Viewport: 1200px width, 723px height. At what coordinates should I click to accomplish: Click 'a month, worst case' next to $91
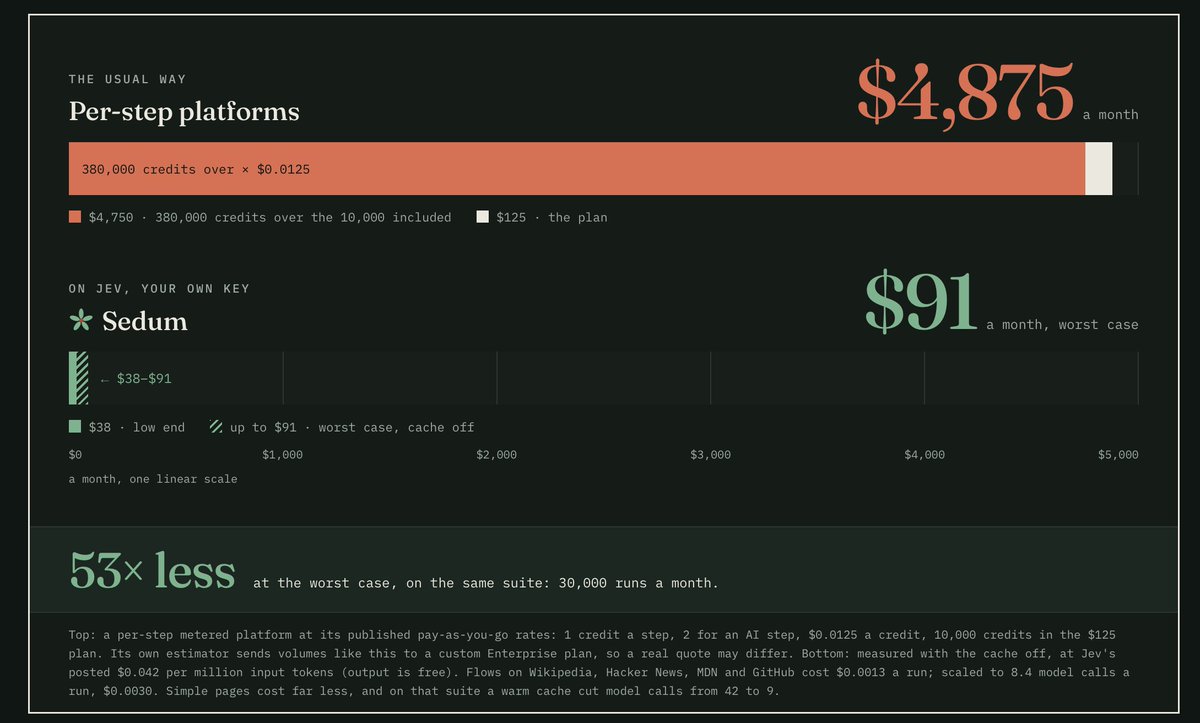click(1062, 324)
